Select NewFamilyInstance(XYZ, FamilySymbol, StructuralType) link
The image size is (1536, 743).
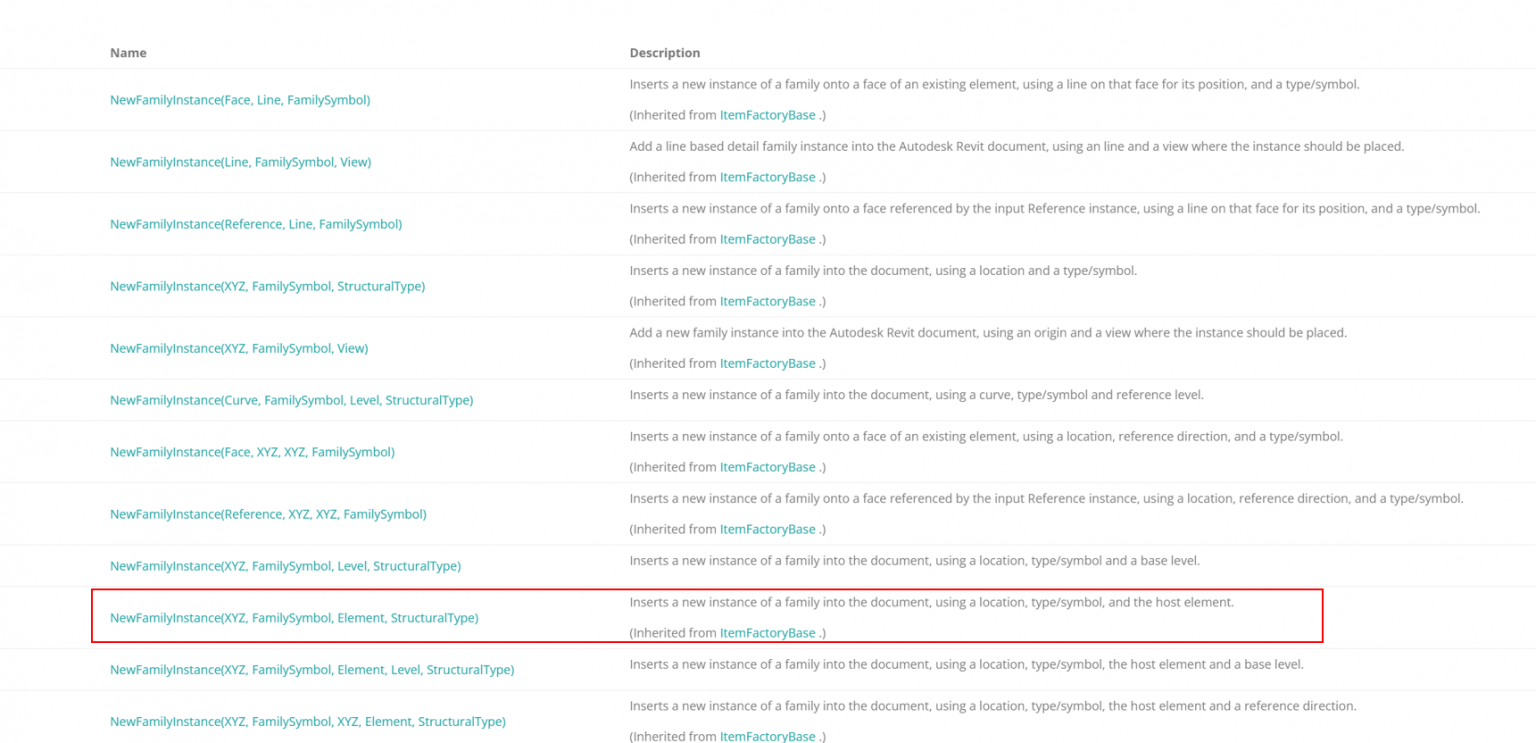267,286
